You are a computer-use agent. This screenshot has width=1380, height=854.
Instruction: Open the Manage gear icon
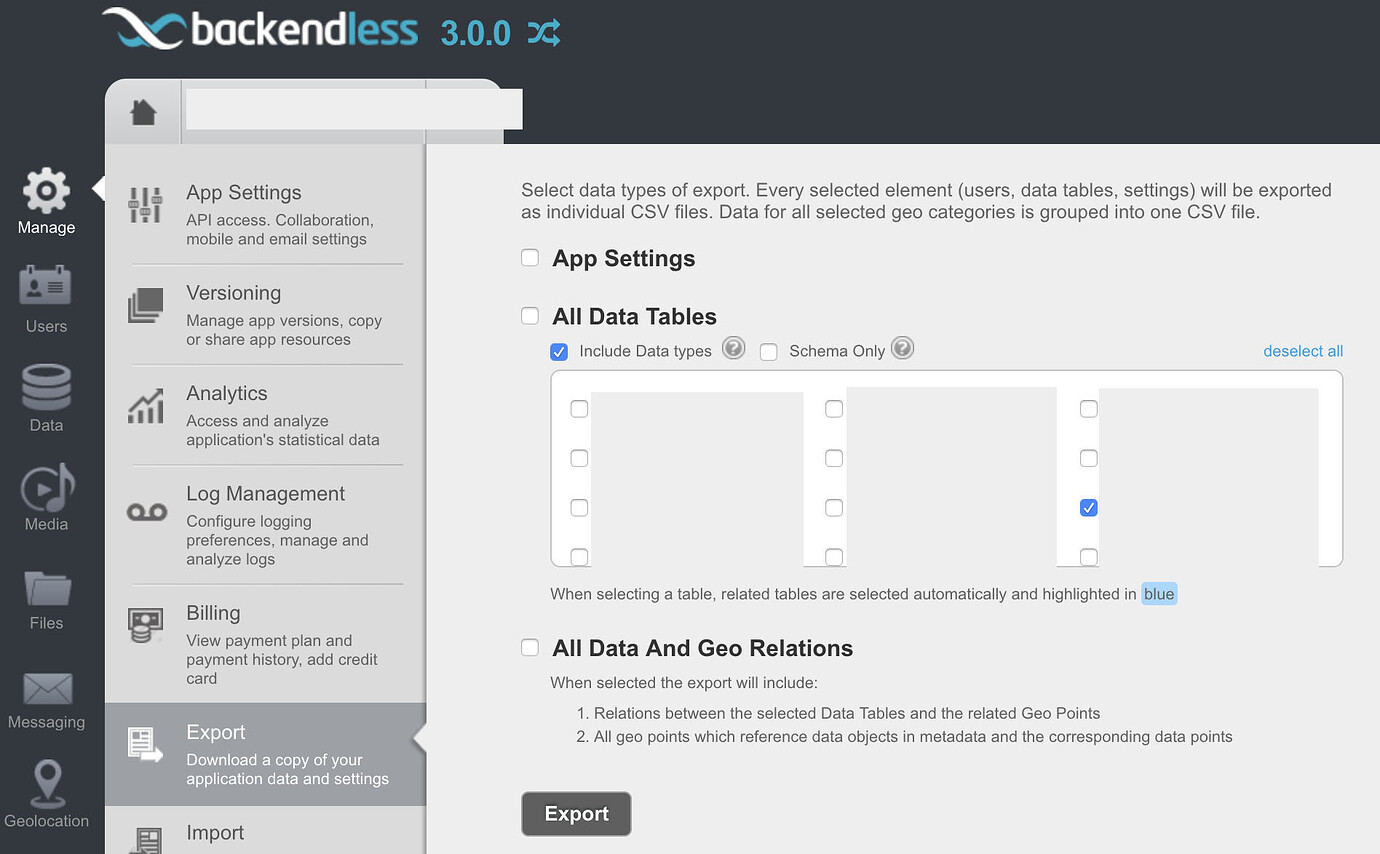pos(46,191)
